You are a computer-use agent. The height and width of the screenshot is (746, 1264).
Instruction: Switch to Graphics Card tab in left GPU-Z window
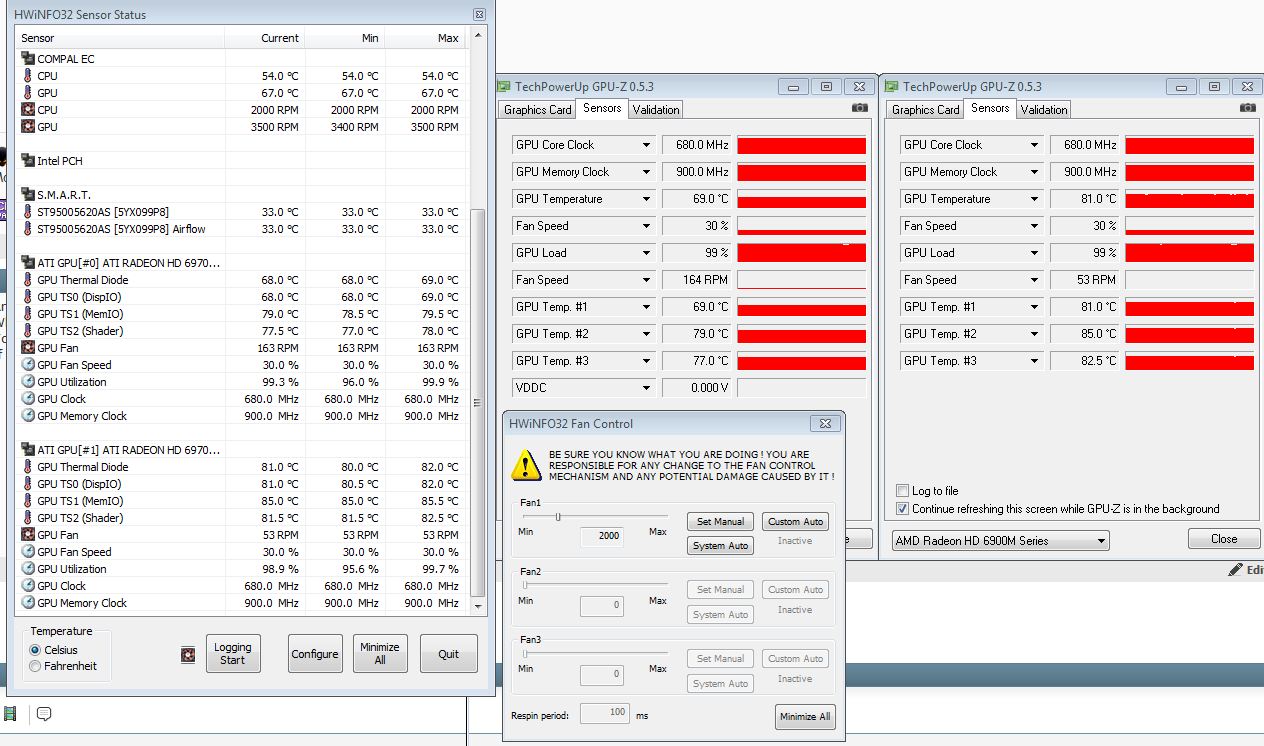(538, 110)
